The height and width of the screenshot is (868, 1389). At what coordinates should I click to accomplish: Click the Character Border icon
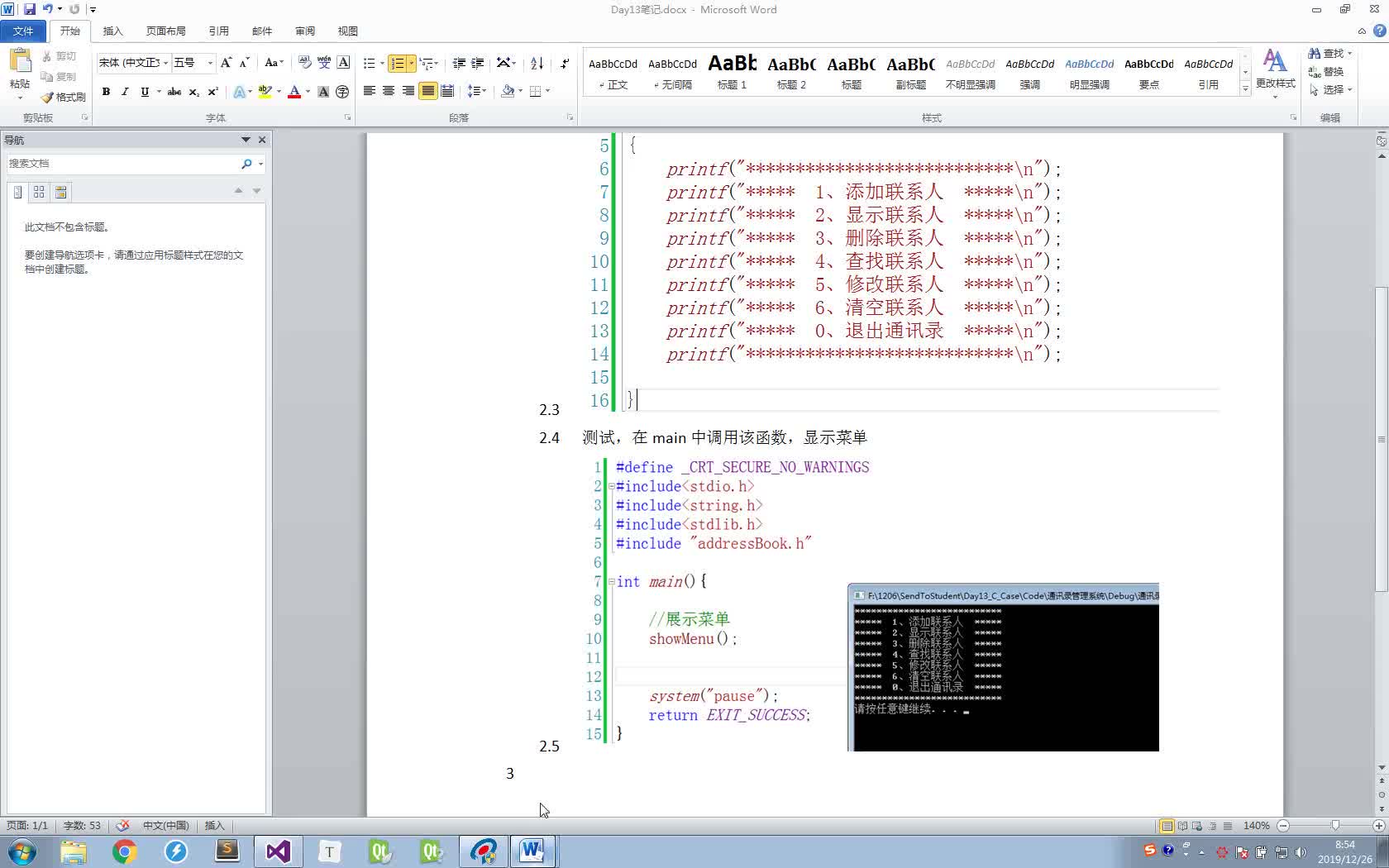pyautogui.click(x=344, y=63)
